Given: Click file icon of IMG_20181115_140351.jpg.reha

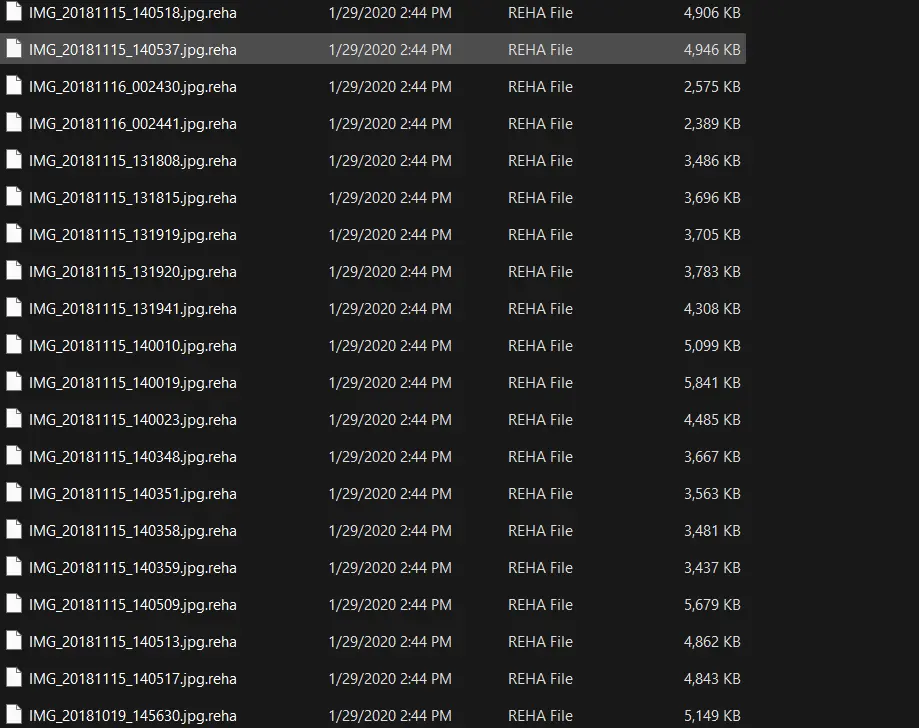Looking at the screenshot, I should point(14,492).
